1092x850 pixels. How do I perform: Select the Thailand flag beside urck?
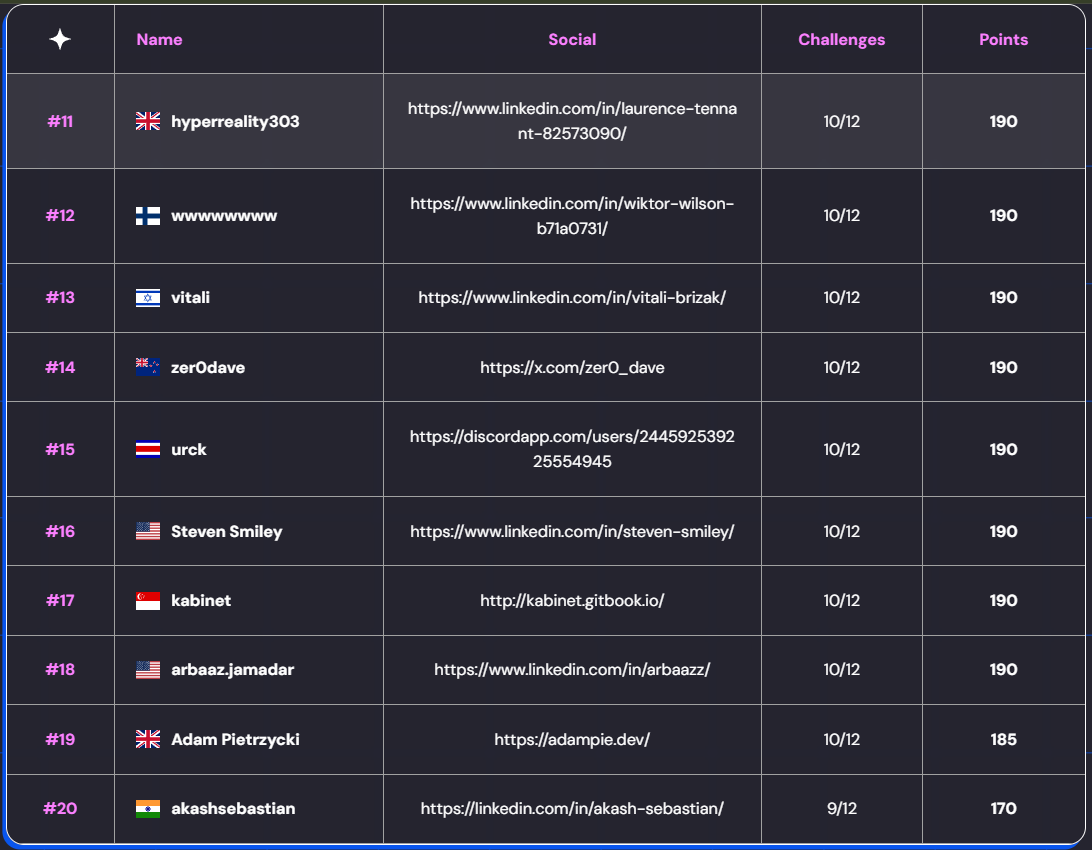(146, 449)
